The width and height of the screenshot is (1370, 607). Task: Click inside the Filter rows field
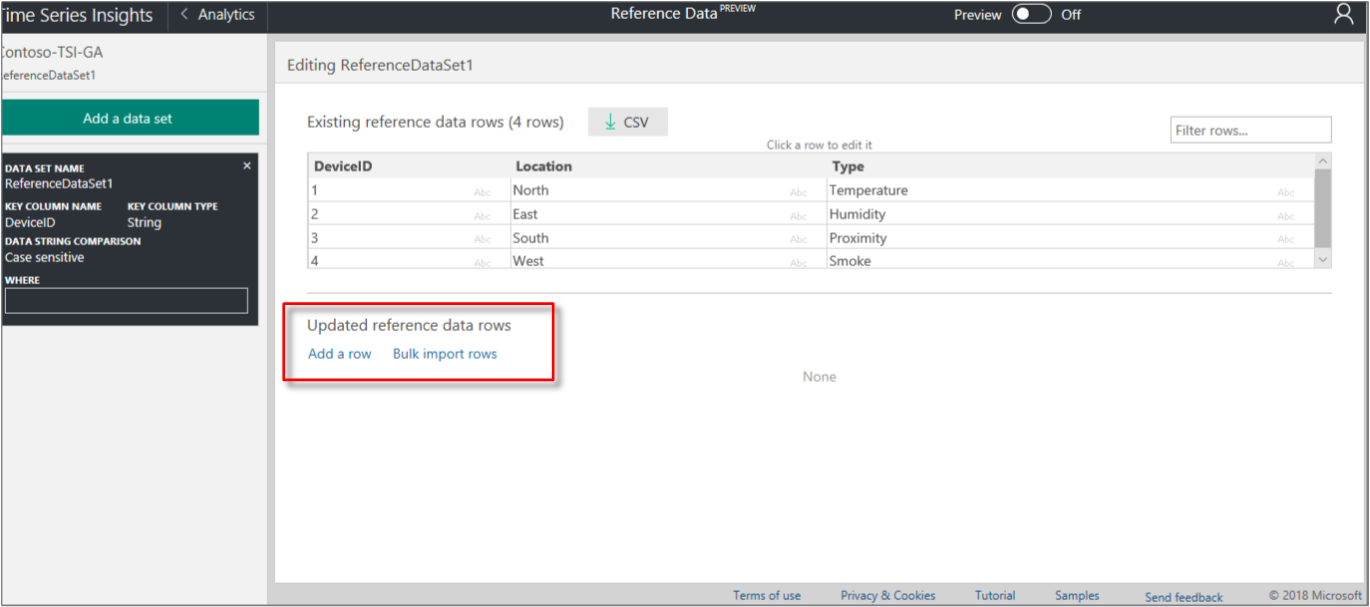point(1250,129)
